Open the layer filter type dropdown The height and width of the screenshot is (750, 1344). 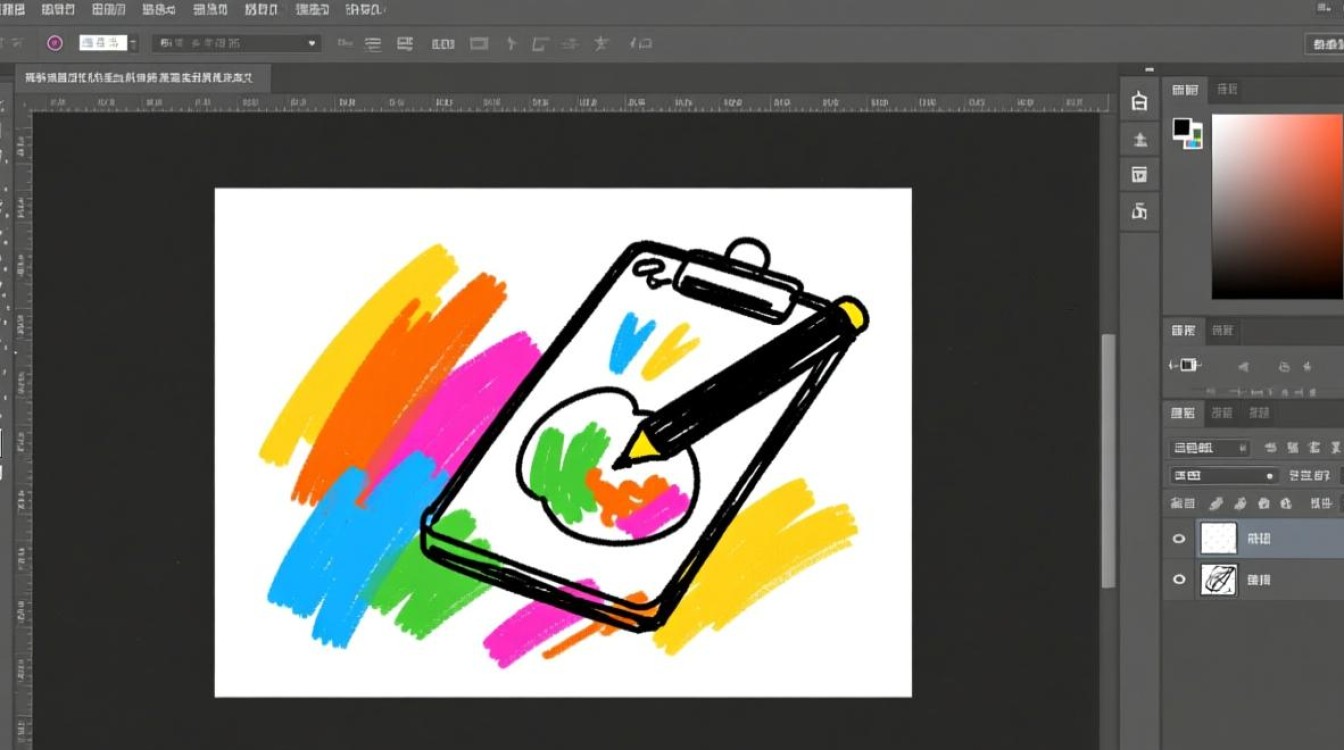(x=1210, y=448)
